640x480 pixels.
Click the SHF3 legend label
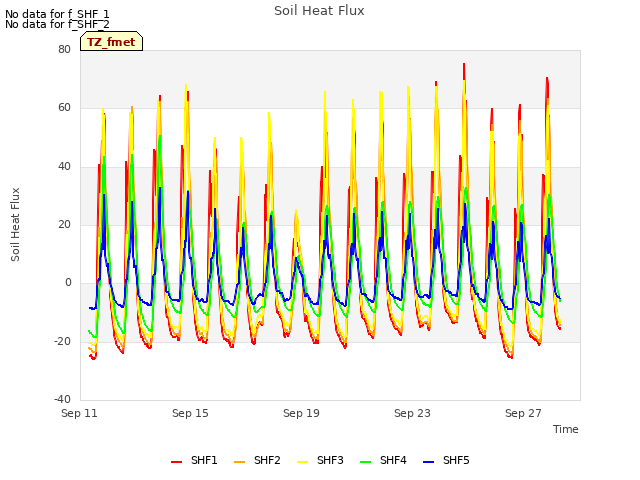click(x=330, y=460)
